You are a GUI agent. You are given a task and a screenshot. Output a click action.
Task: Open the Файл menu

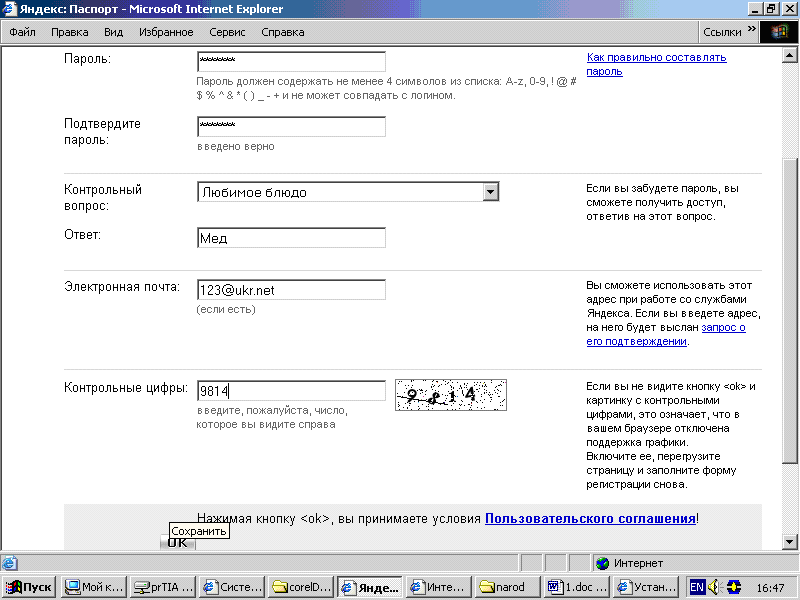[x=22, y=32]
